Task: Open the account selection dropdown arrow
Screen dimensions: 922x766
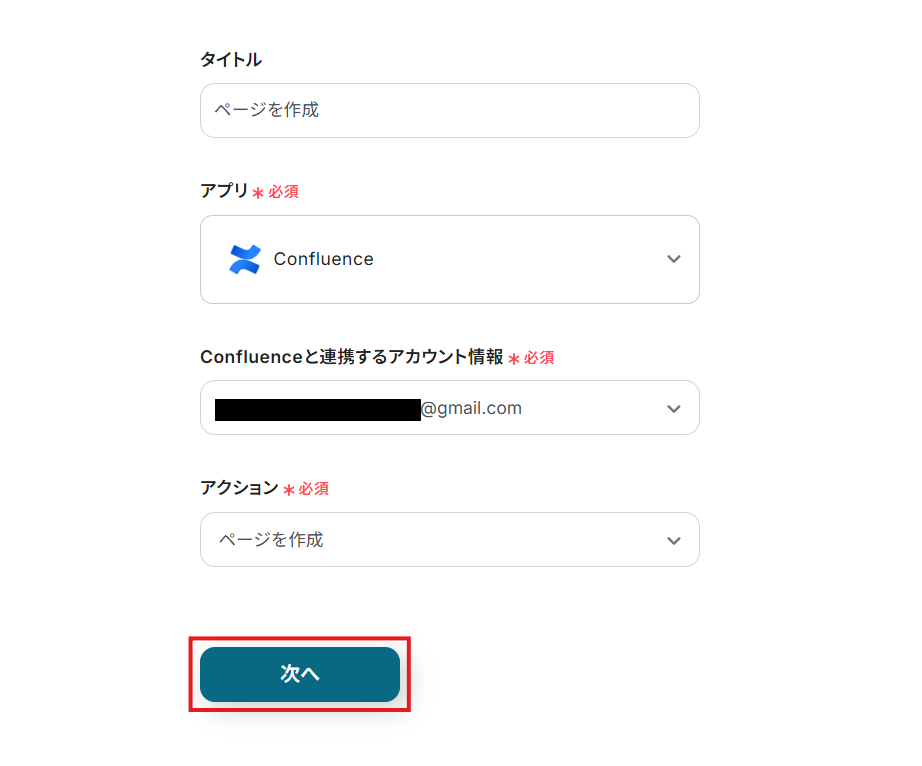Action: pos(673,408)
